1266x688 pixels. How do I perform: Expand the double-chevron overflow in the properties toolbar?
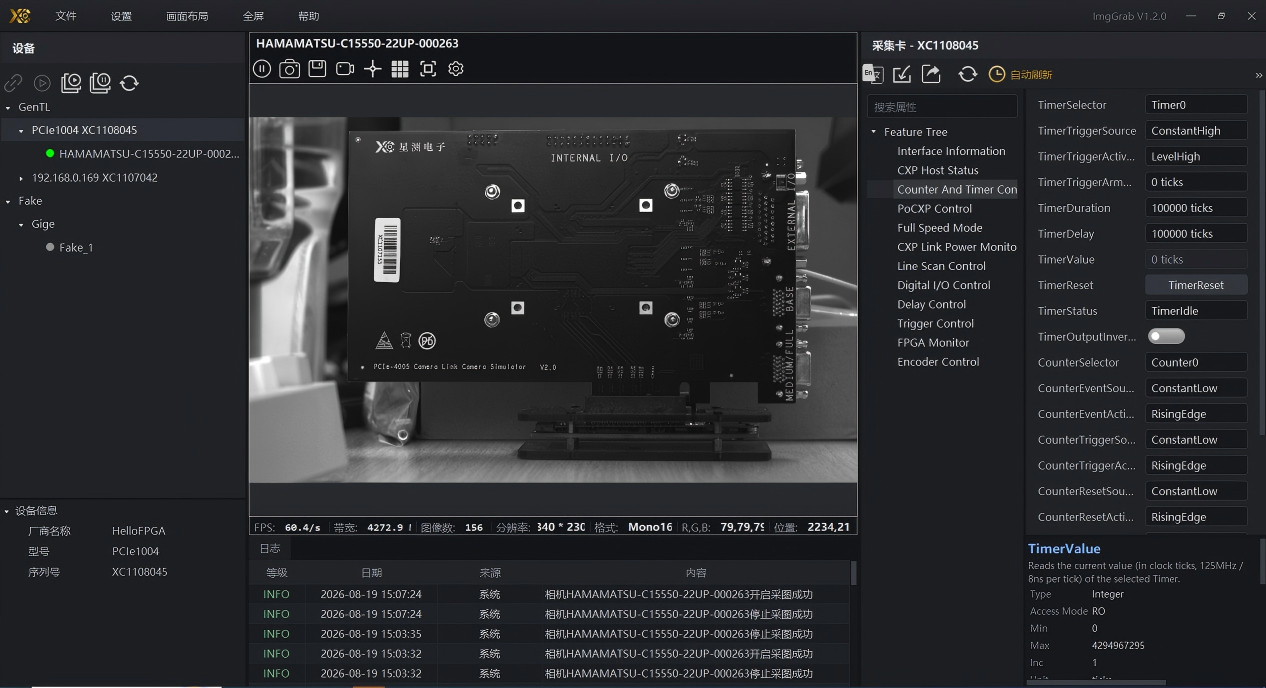click(x=1258, y=75)
